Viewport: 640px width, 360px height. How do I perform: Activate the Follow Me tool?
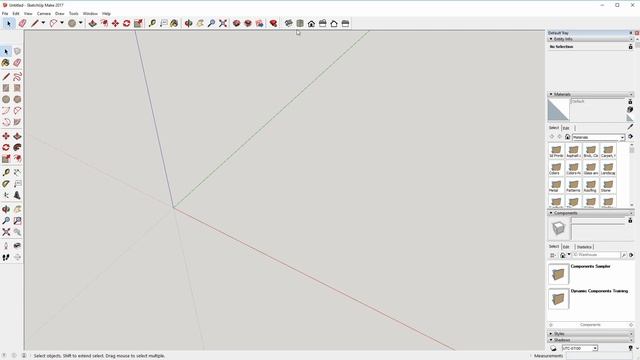point(17,147)
